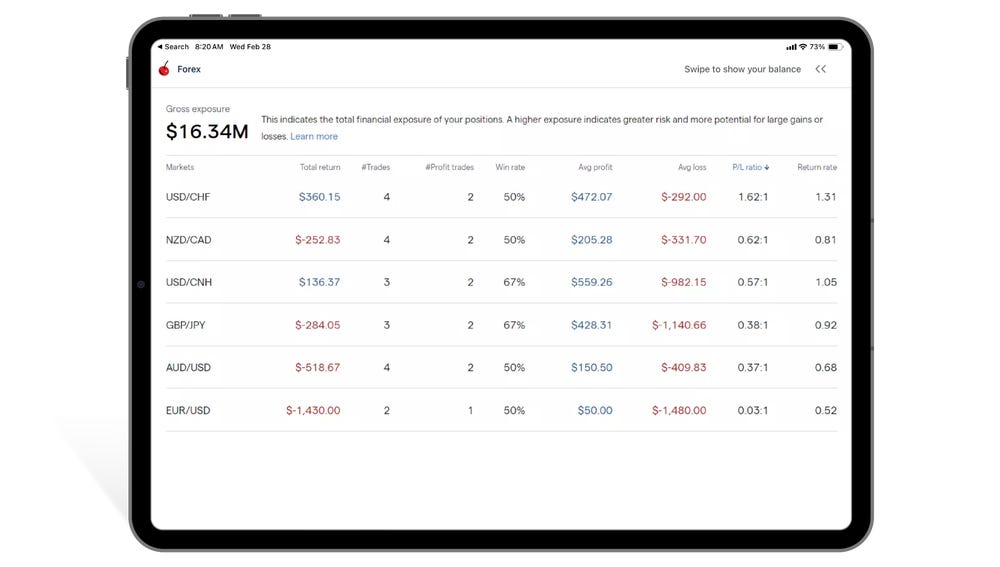The image size is (1000, 567).
Task: Sort by #Trades column header
Action: coord(376,167)
